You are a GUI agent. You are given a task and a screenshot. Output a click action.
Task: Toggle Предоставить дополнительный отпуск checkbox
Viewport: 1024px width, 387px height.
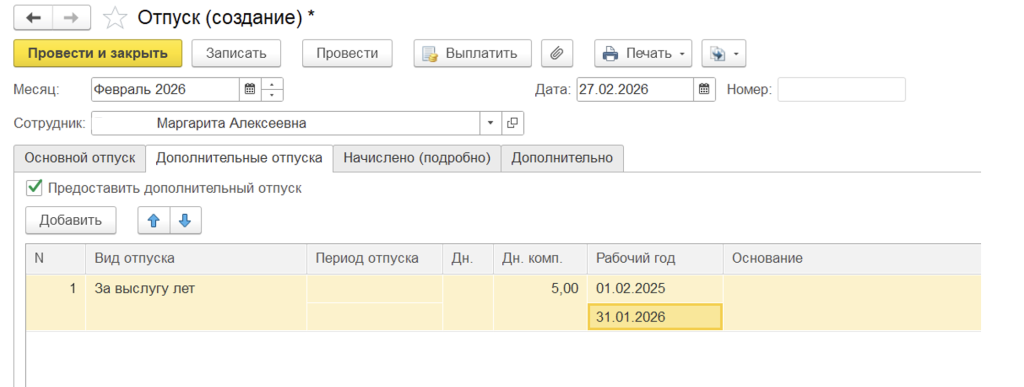pos(33,188)
